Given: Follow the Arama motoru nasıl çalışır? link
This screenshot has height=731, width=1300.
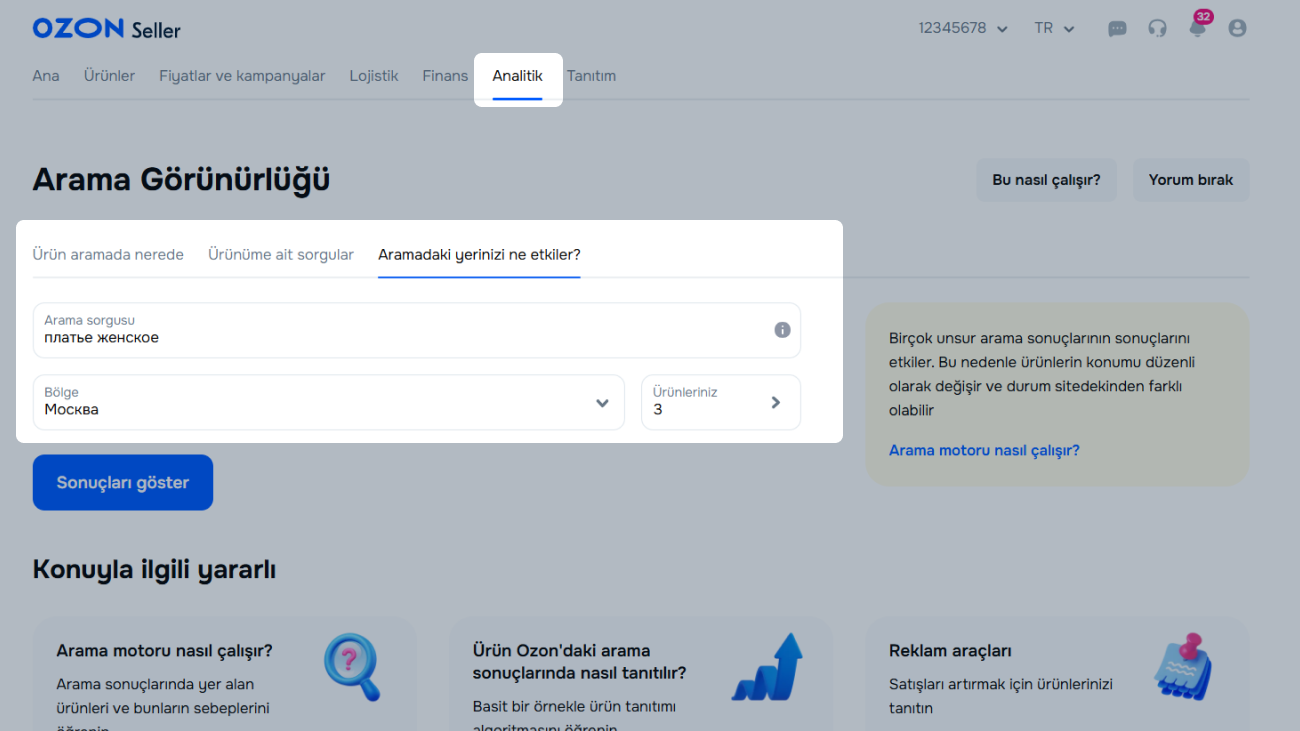Looking at the screenshot, I should 984,451.
